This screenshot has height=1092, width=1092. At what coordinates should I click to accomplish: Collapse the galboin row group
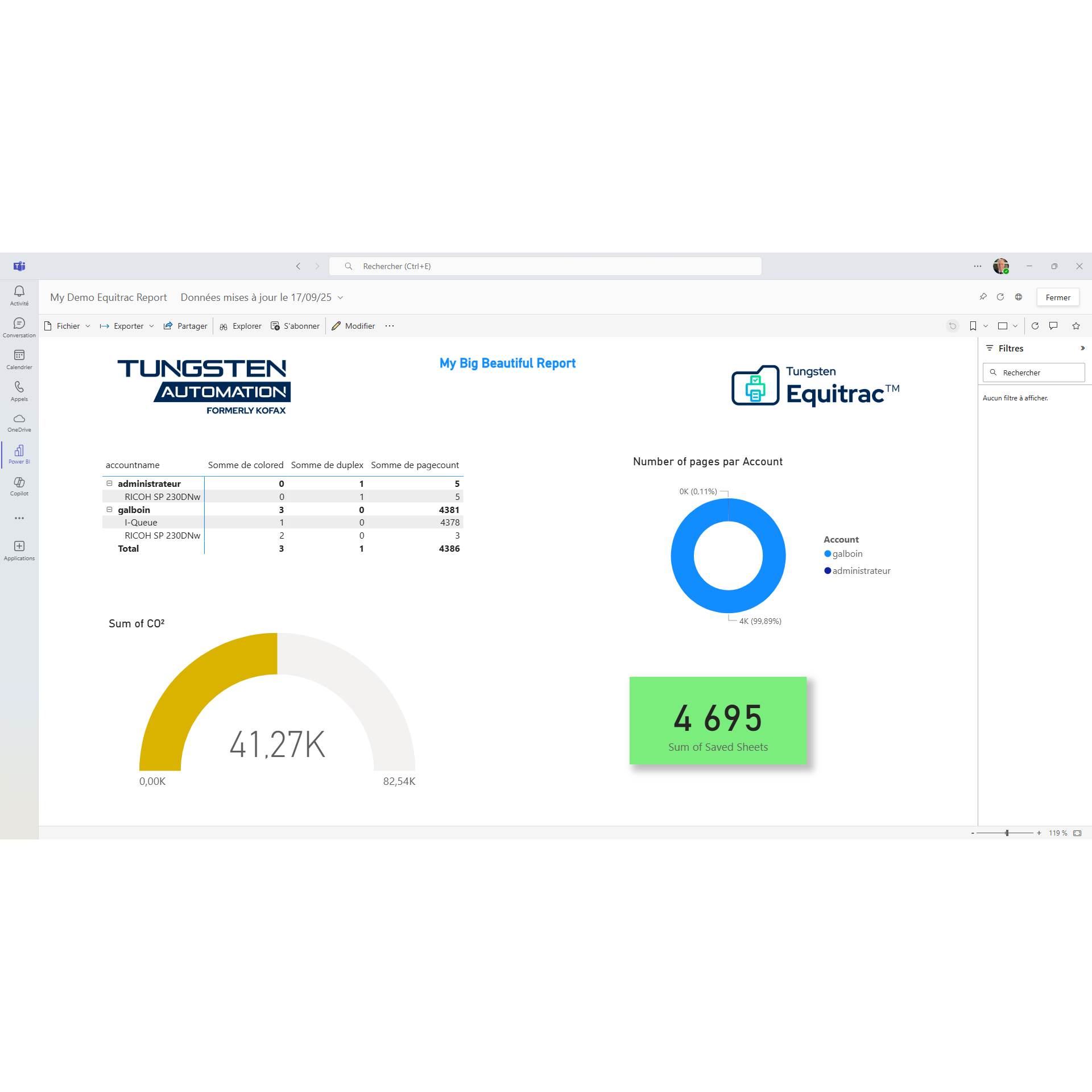click(x=109, y=510)
